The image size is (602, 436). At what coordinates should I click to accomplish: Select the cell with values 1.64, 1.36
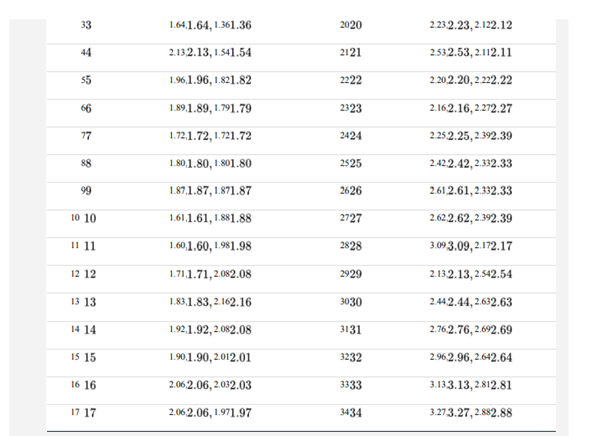click(210, 24)
